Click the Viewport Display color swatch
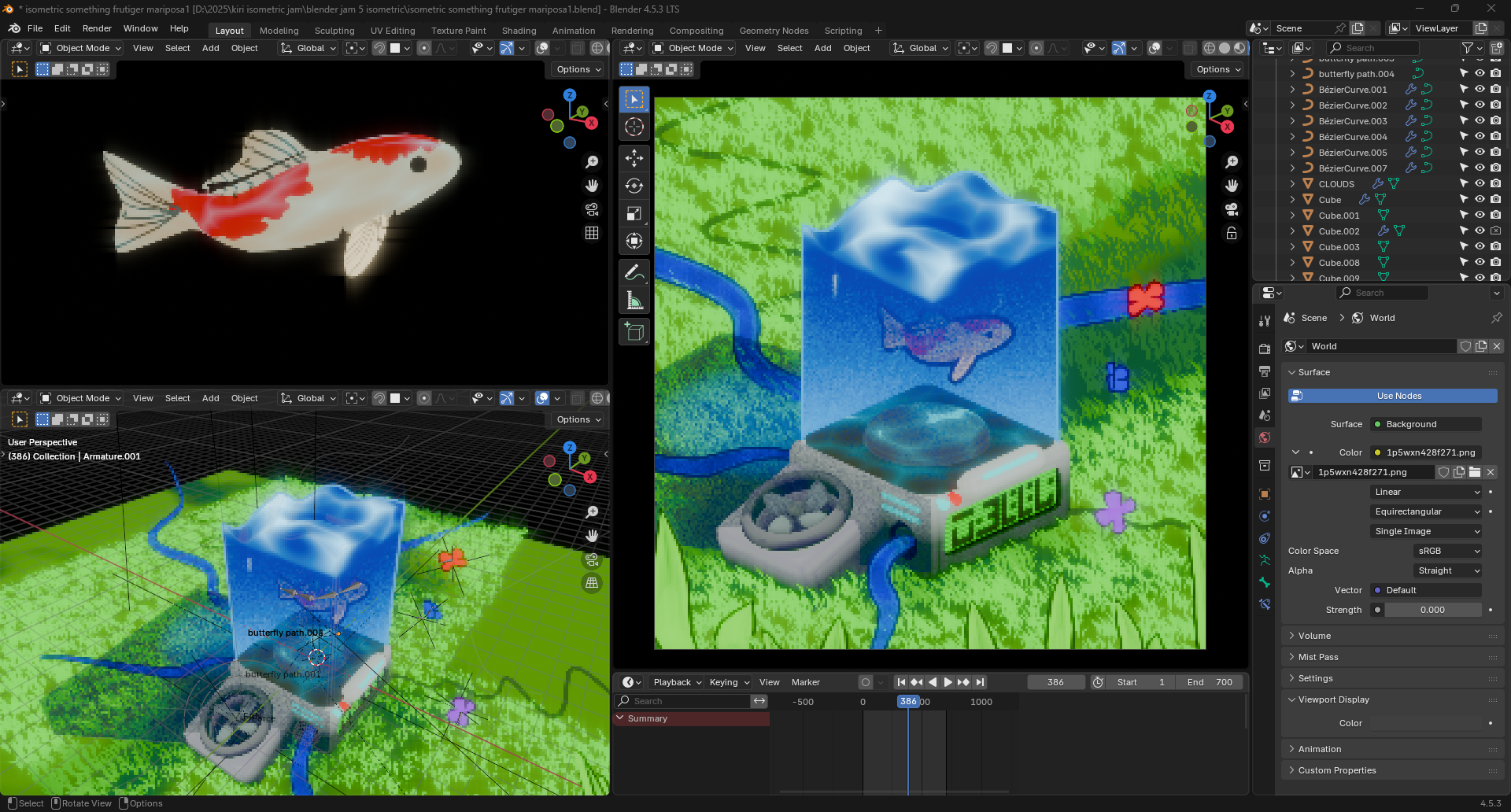 click(x=1426, y=723)
